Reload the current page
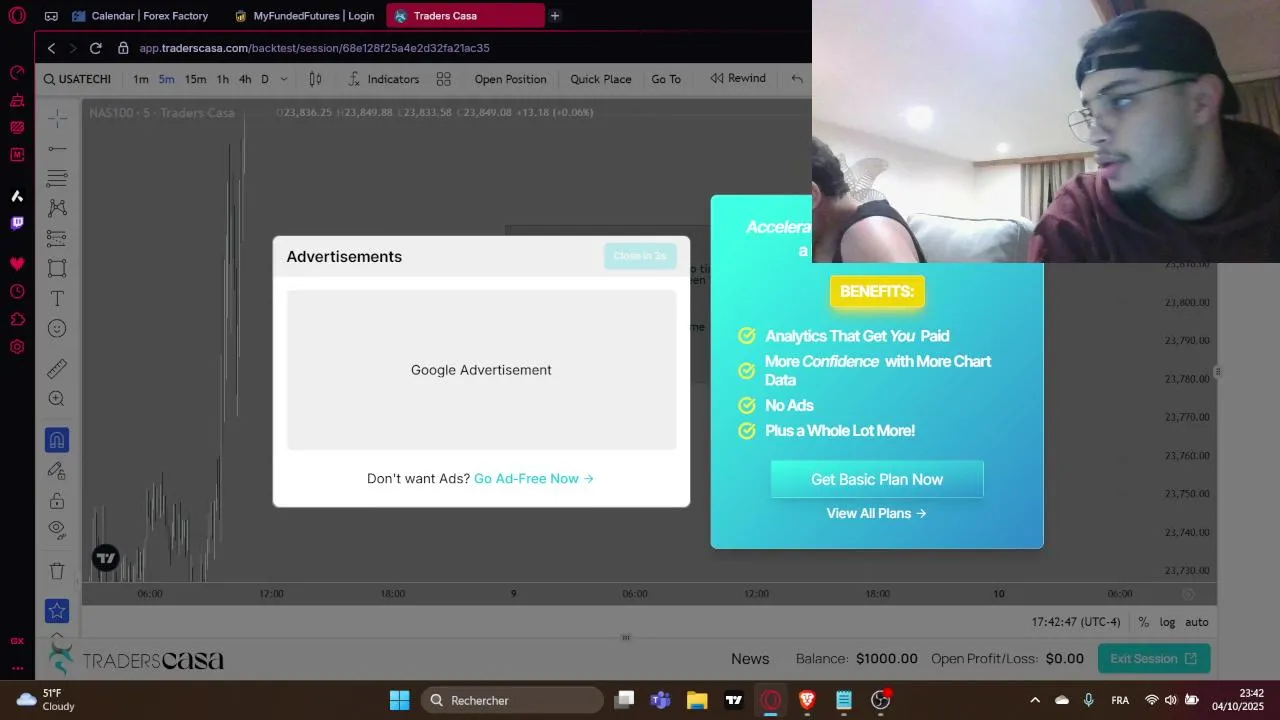This screenshot has width=1280, height=720. [x=95, y=48]
